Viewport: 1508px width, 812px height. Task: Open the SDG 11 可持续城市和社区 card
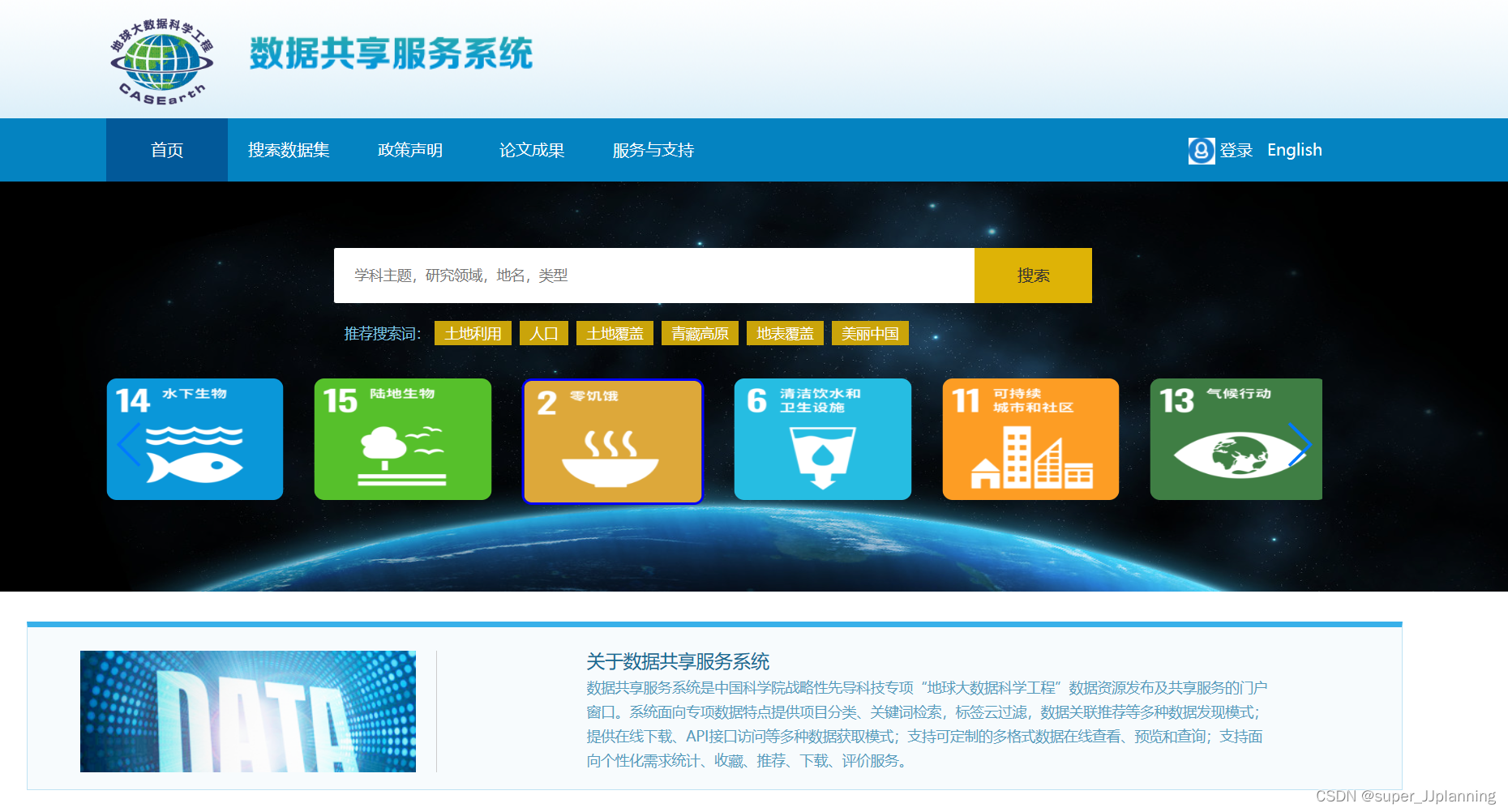(x=1030, y=439)
